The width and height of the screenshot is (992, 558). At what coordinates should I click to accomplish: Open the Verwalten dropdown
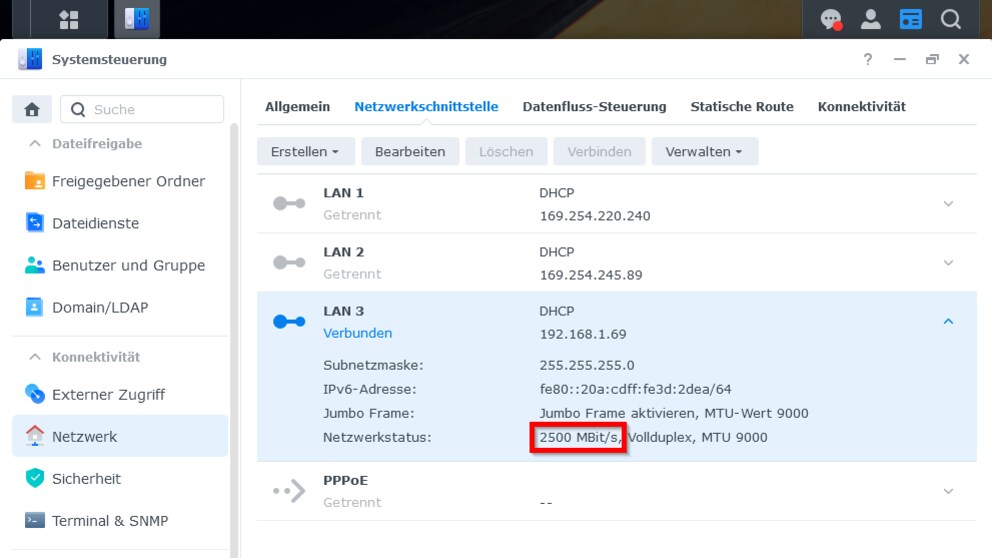pos(704,152)
